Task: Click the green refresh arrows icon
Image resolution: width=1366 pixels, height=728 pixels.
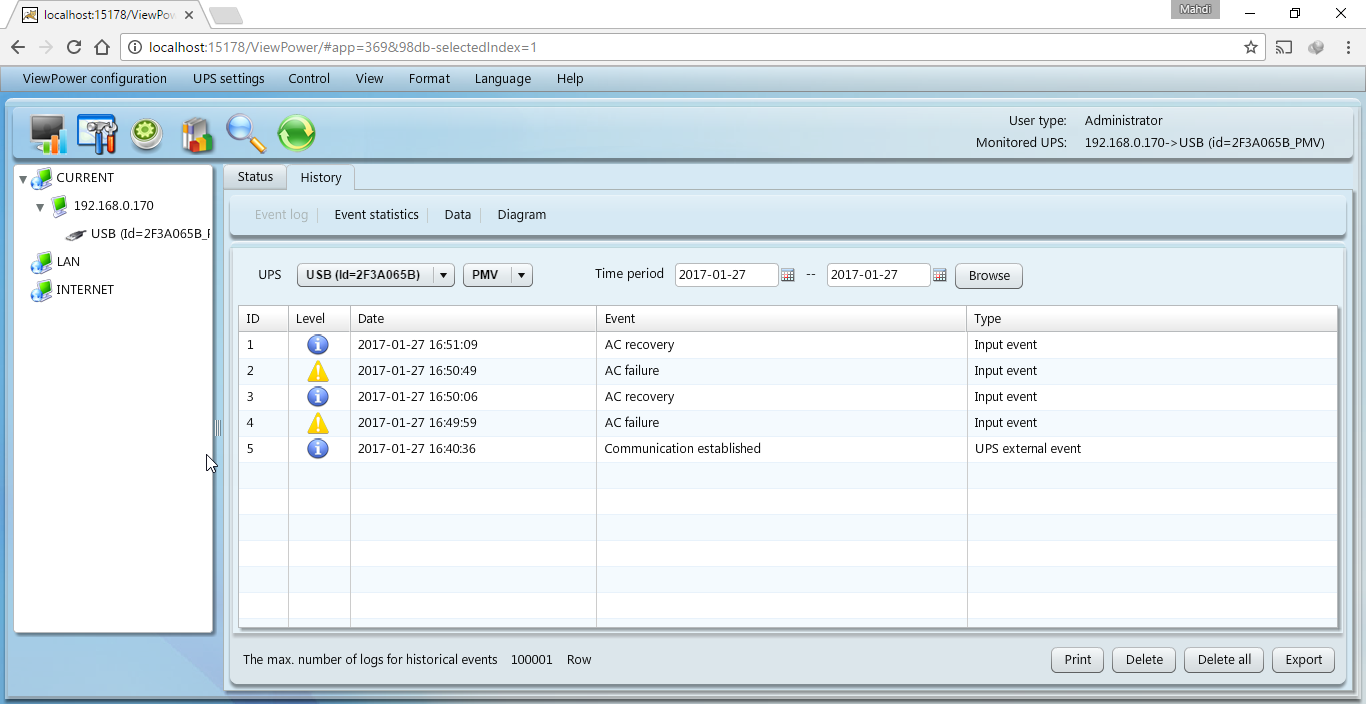Action: coord(296,133)
